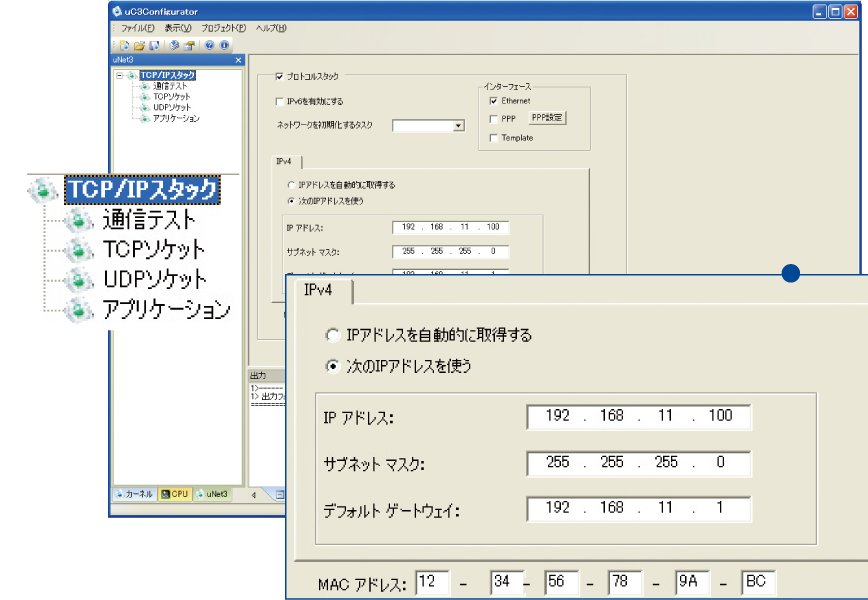Select small TCP/IPスタック row in uNet3 panel
The image size is (868, 600).
tap(167, 75)
